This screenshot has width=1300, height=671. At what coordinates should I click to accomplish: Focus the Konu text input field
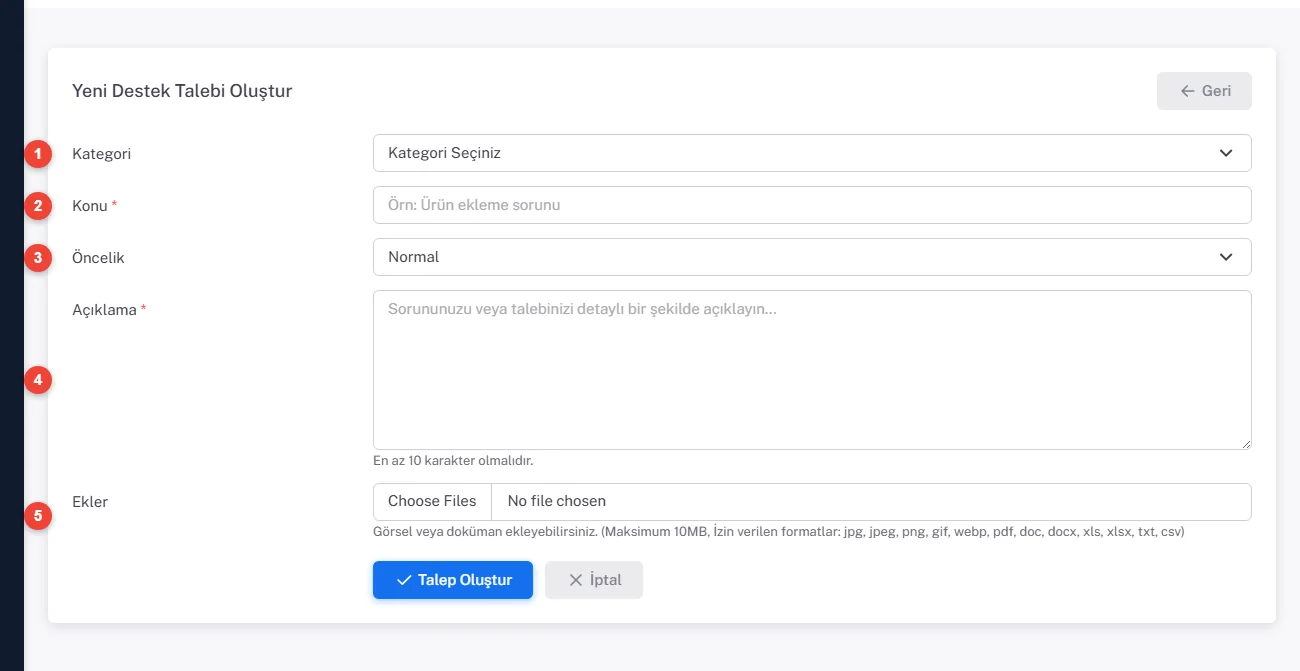click(x=812, y=205)
